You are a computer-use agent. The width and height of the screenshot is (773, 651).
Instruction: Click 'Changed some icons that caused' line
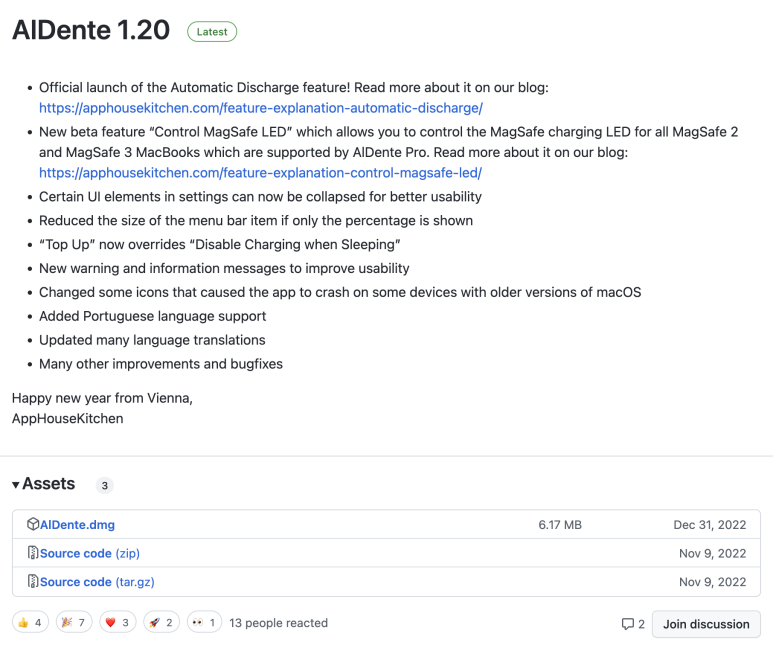tap(340, 292)
